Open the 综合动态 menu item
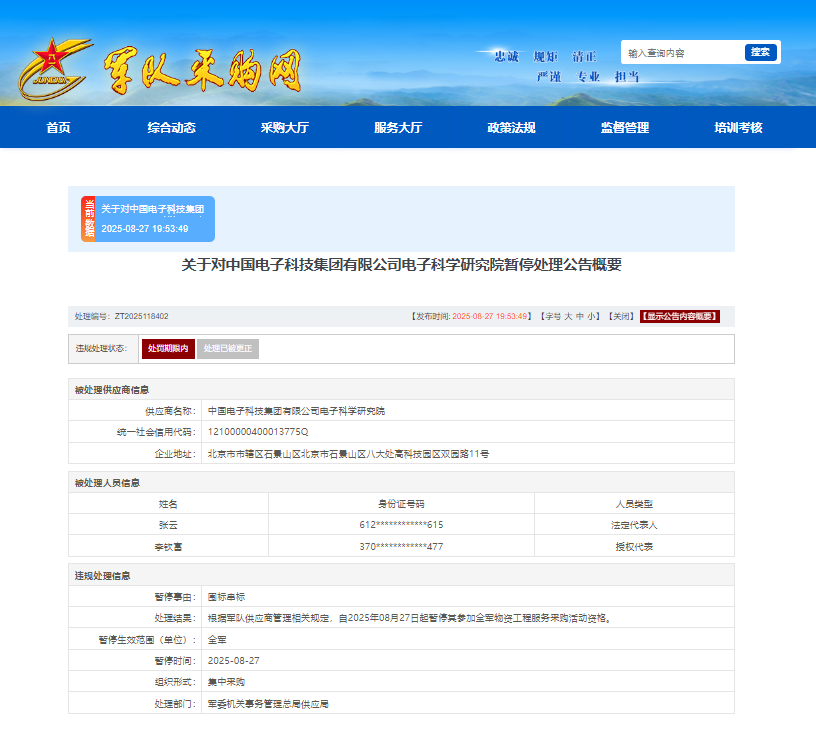Viewport: 816px width, 738px height. coord(172,128)
